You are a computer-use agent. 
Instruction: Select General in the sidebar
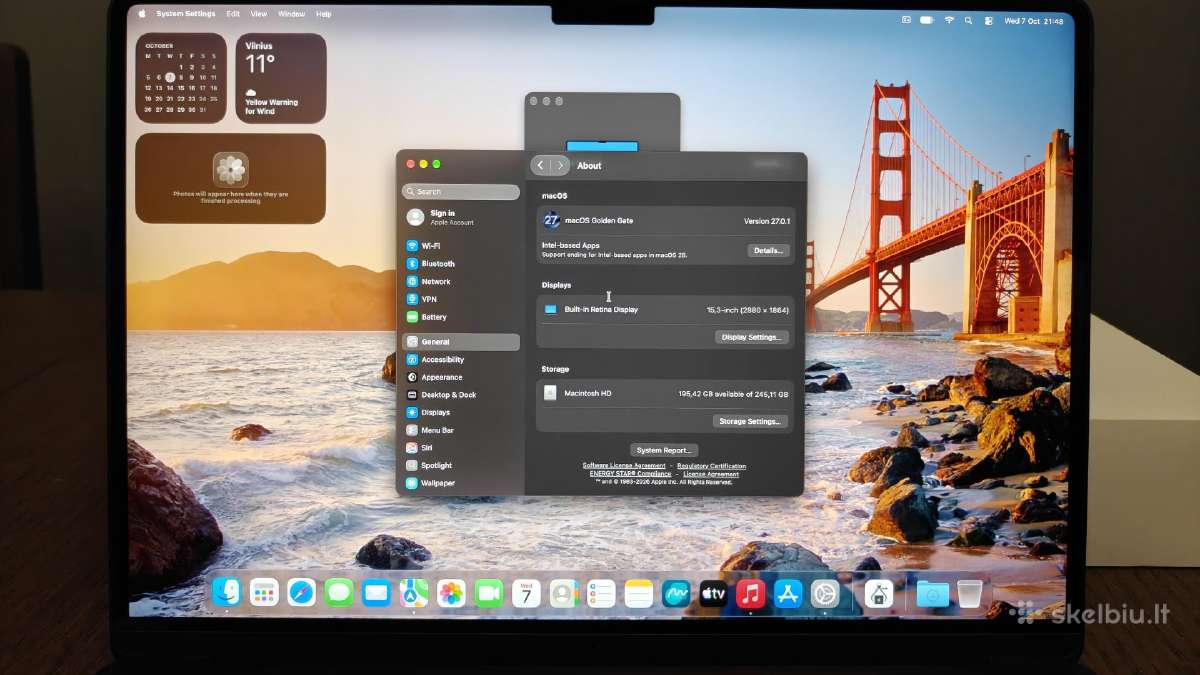461,342
